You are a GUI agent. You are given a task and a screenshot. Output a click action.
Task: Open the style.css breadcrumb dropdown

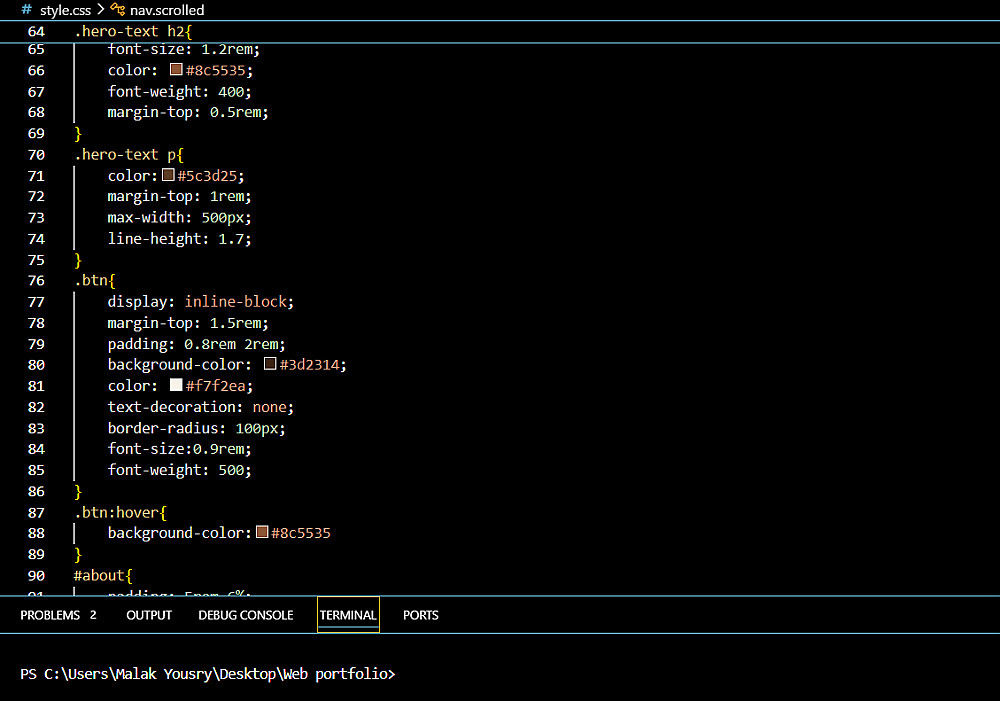point(65,10)
